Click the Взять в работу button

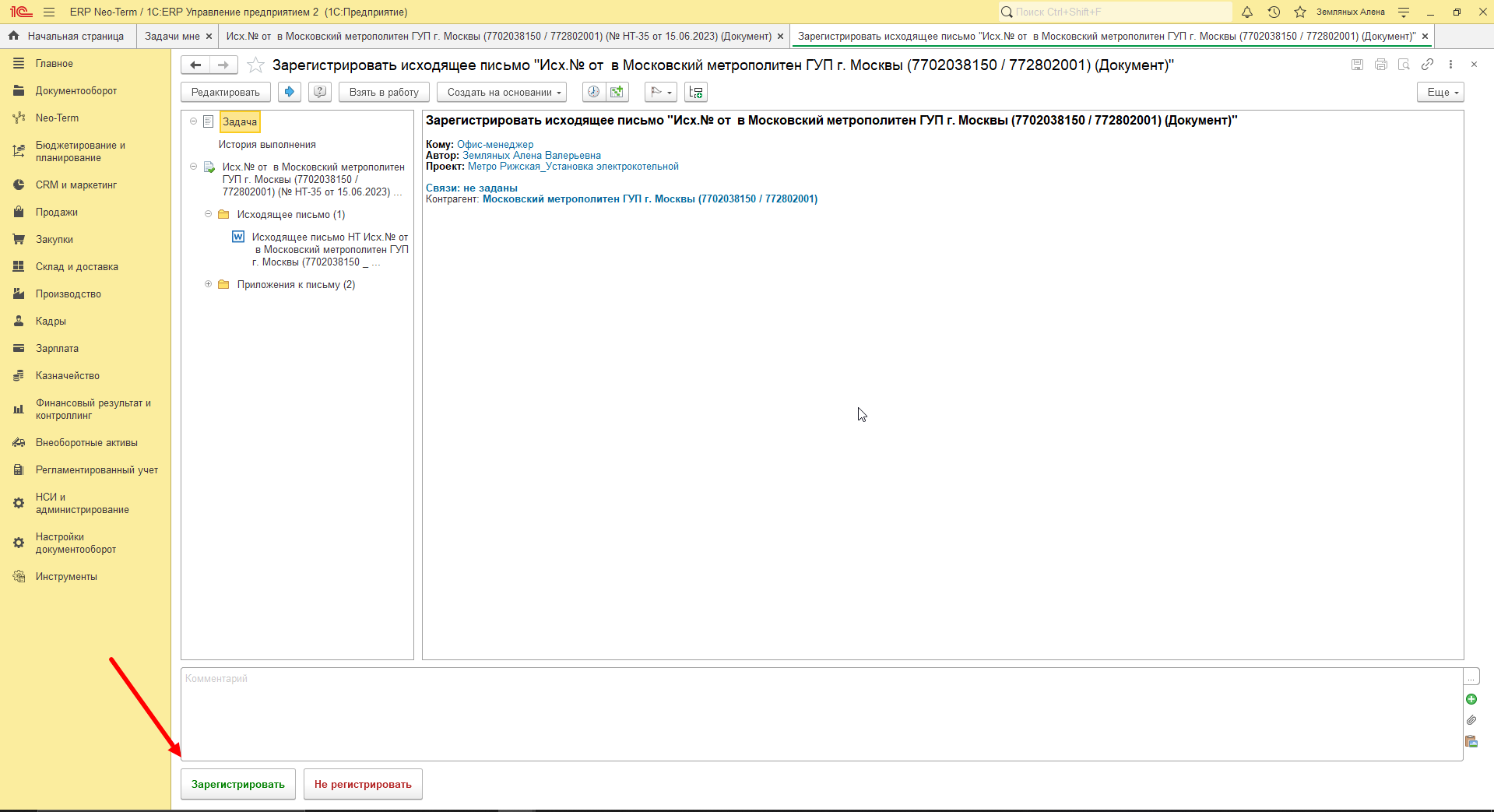[x=384, y=92]
